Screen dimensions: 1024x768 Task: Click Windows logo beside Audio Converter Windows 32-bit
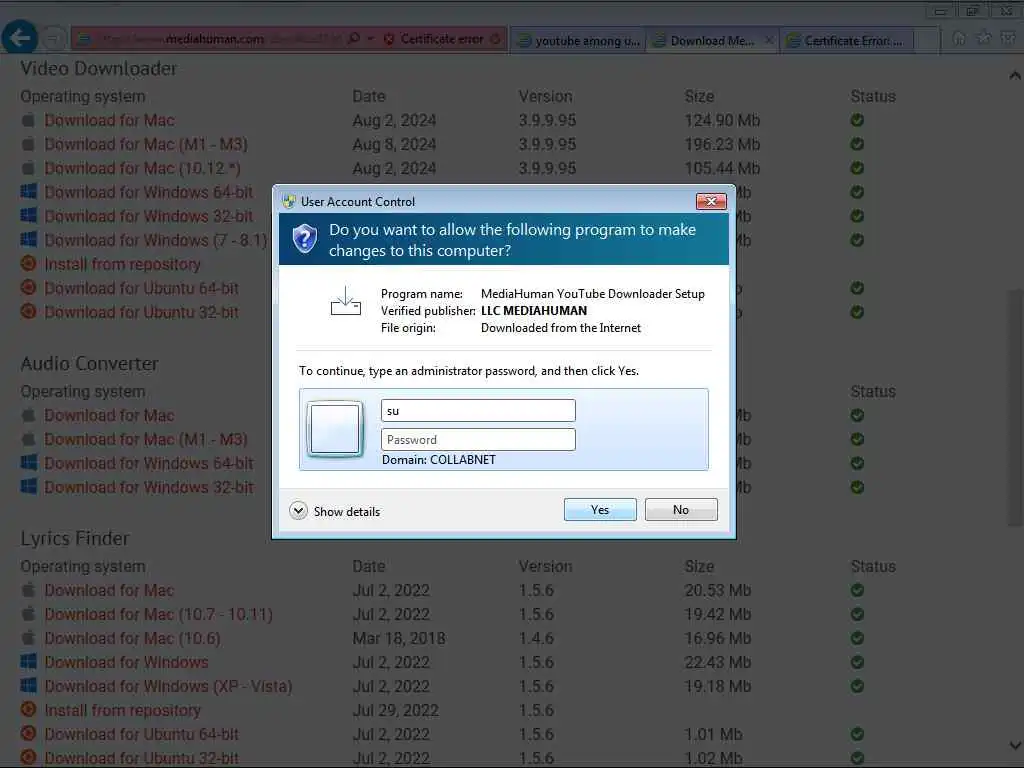(28, 487)
